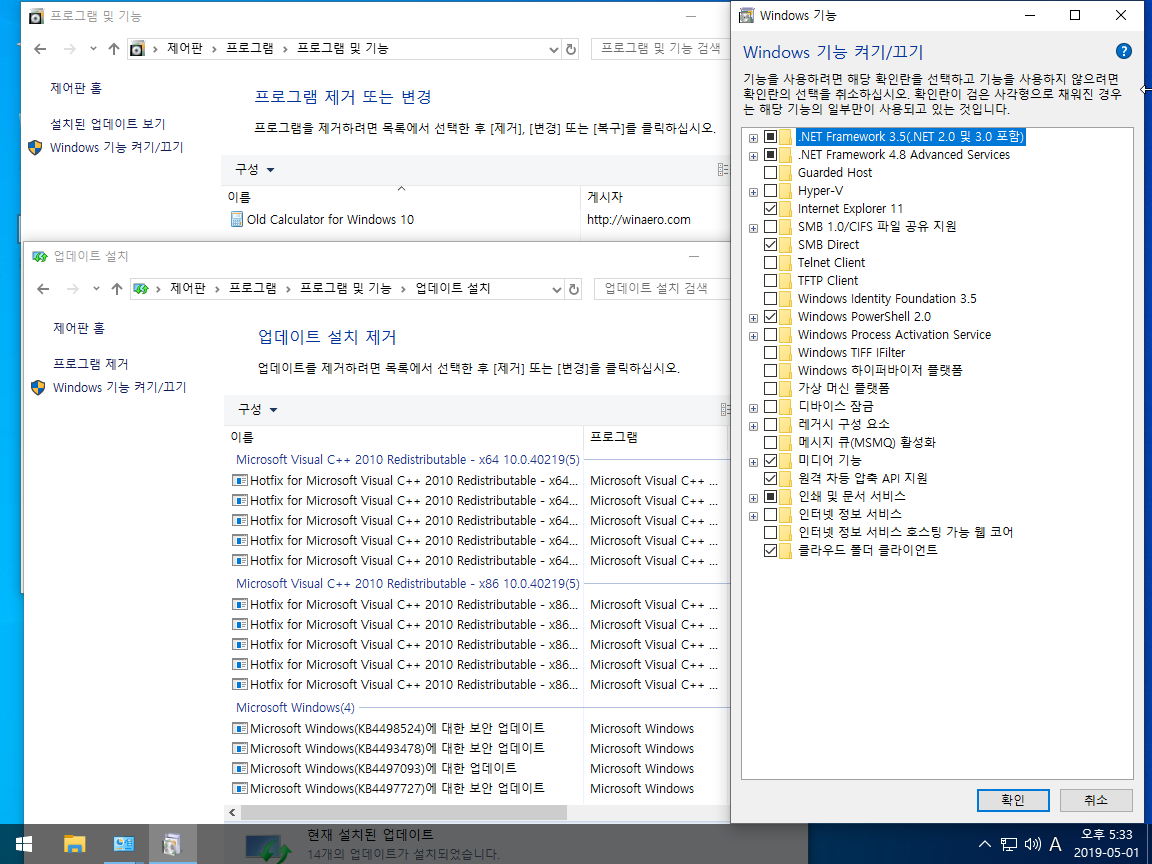Click the shield icon in 업데이트 설치 sidebar
The height and width of the screenshot is (864, 1152).
[38, 387]
